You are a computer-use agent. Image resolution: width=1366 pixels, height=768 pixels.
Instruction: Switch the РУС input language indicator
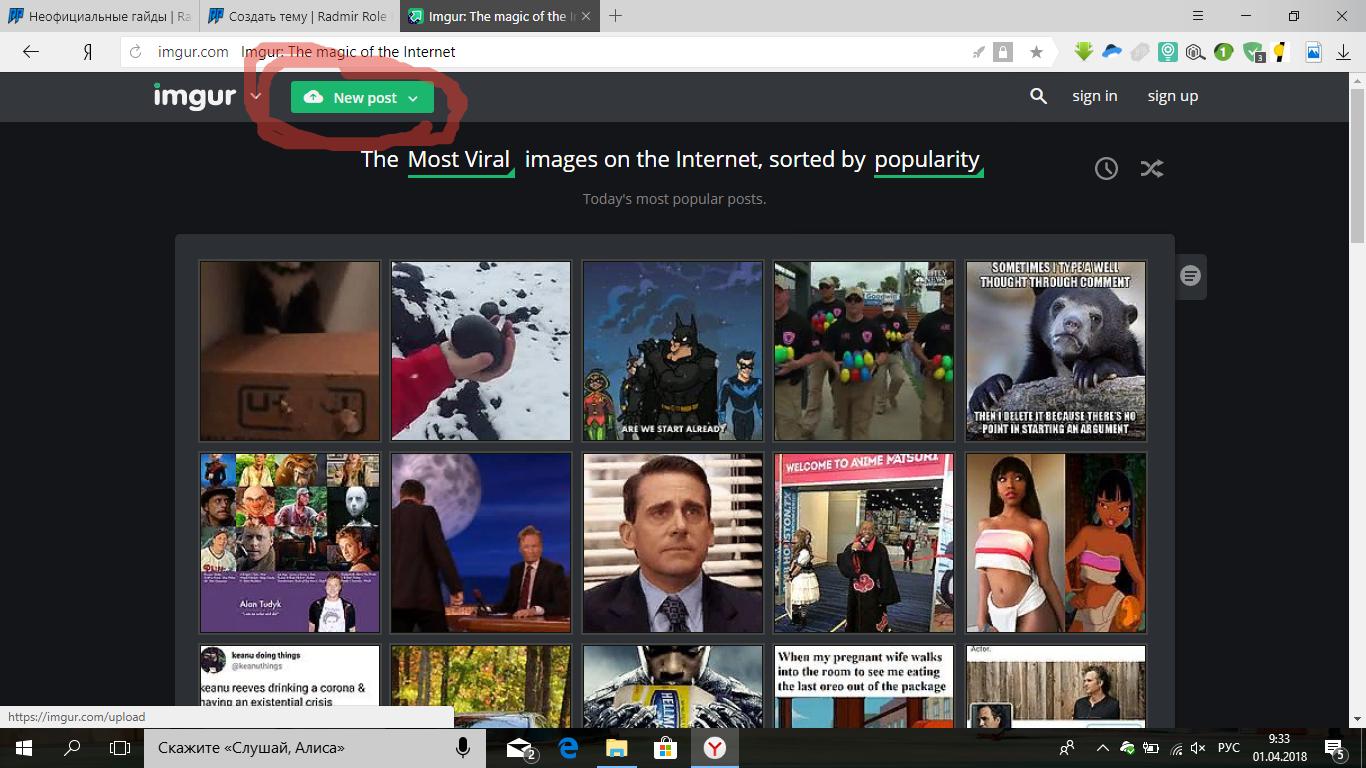pos(1229,748)
